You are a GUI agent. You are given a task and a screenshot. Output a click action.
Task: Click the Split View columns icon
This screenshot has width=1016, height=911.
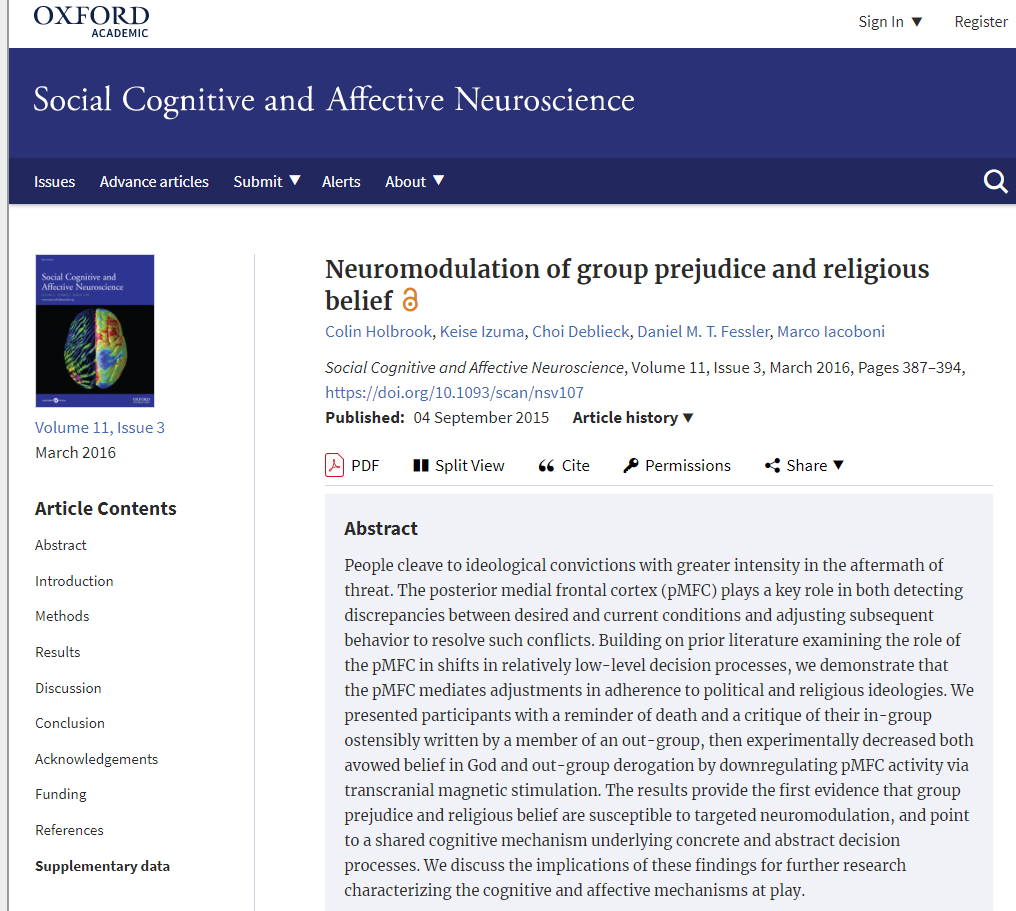coord(421,465)
